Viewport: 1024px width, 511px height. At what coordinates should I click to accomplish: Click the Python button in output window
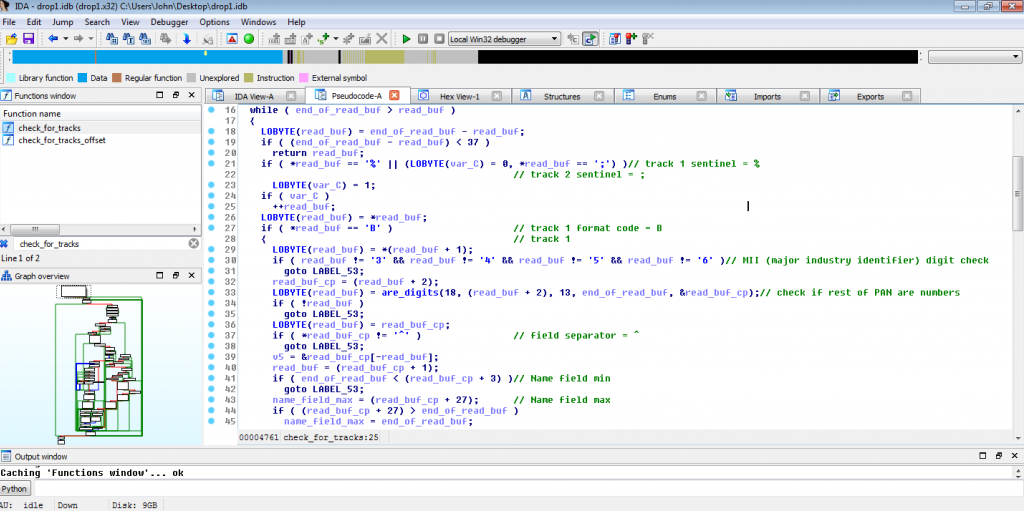(15, 489)
